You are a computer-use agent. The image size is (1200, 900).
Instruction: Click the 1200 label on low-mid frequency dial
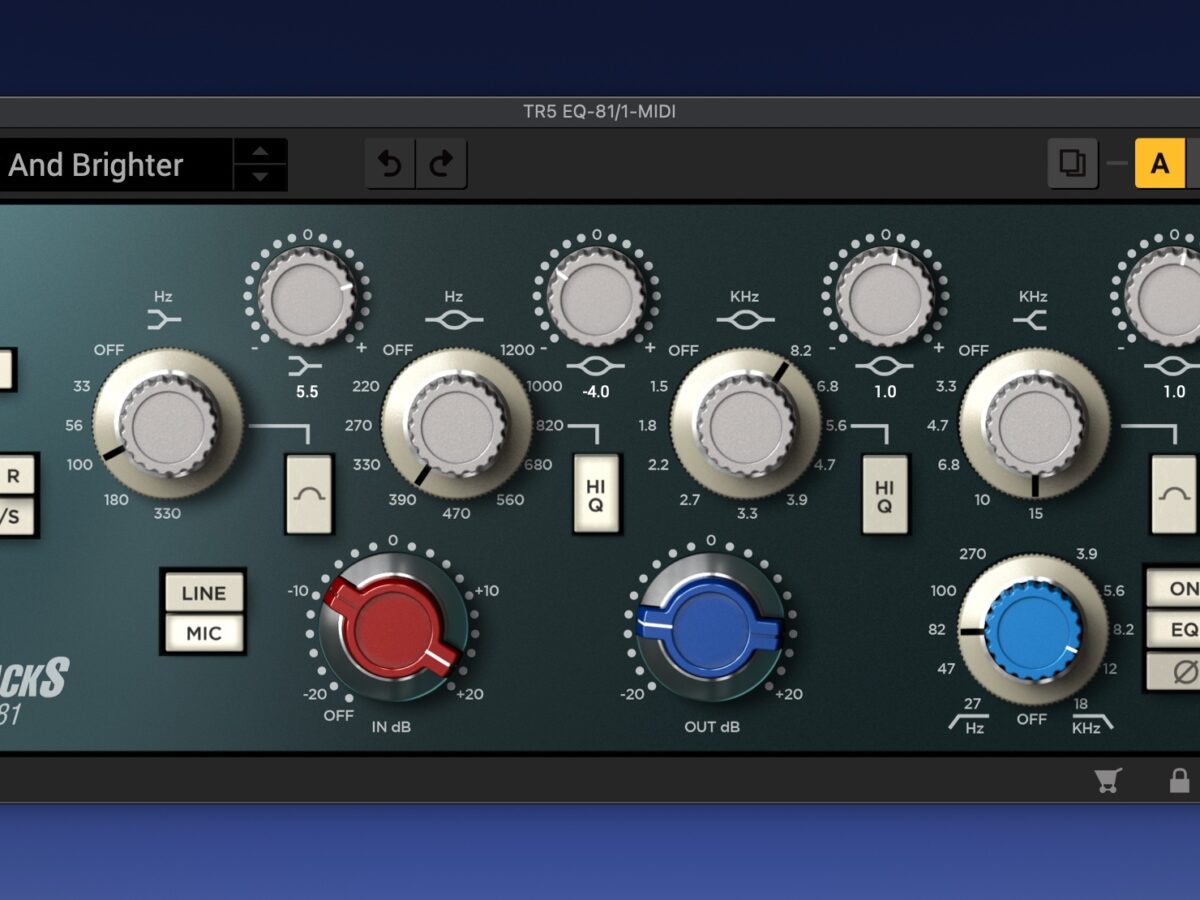pyautogui.click(x=518, y=350)
